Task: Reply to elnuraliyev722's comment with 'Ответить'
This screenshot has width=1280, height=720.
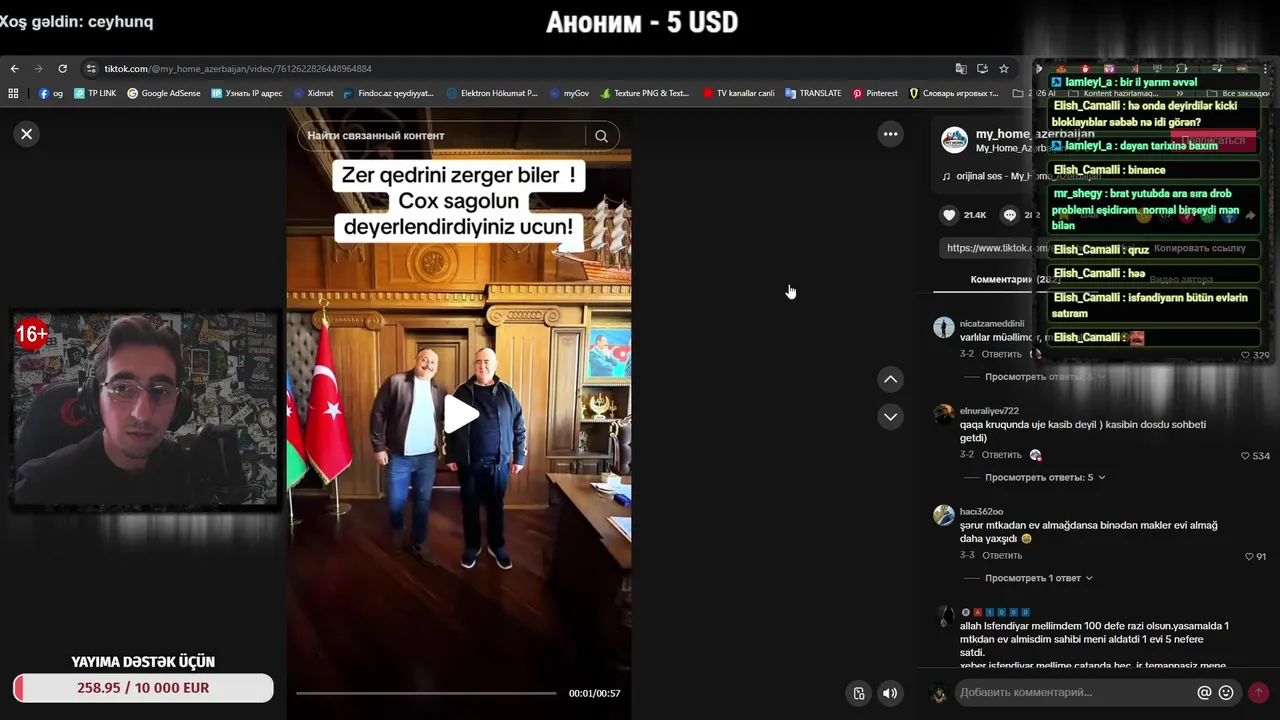Action: click(x=1001, y=455)
